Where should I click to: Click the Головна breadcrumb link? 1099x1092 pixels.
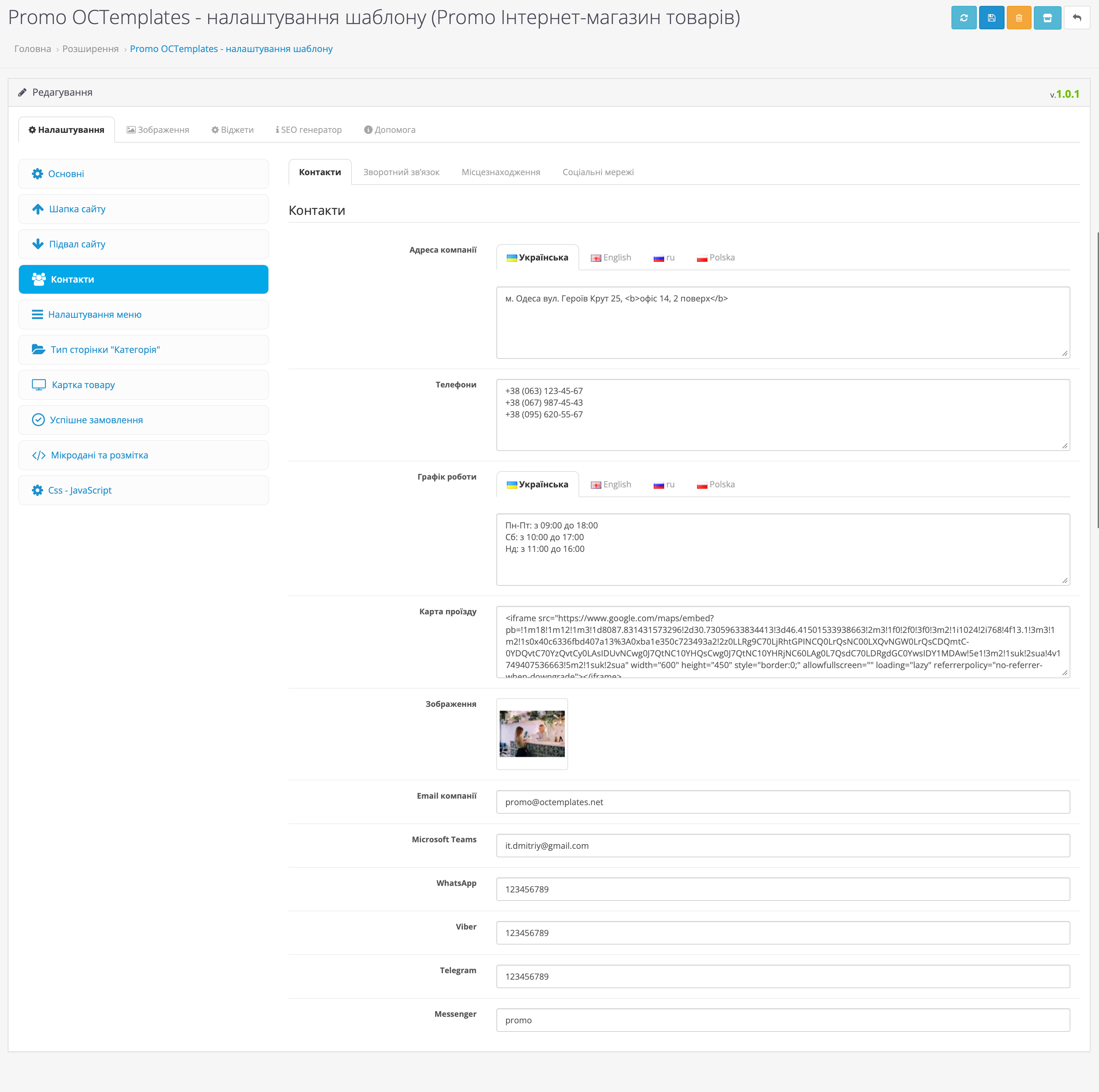[x=33, y=49]
